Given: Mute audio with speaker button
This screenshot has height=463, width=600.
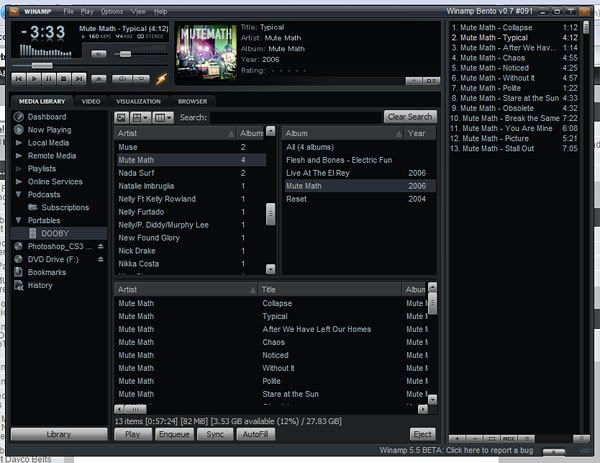Looking at the screenshot, I should pyautogui.click(x=99, y=54).
